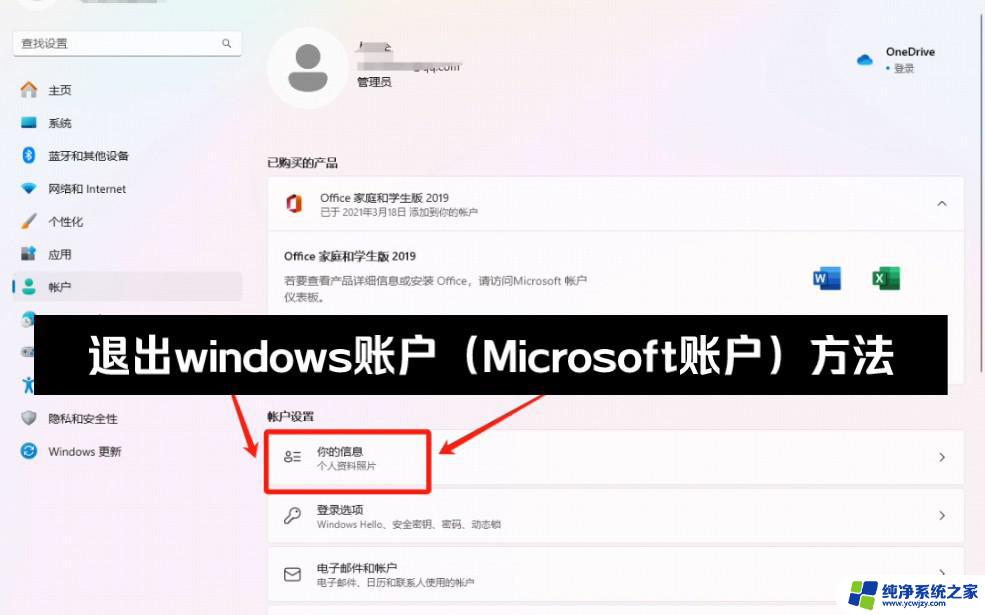
Task: Open the Apps (应用) sidebar icon
Action: pos(28,254)
